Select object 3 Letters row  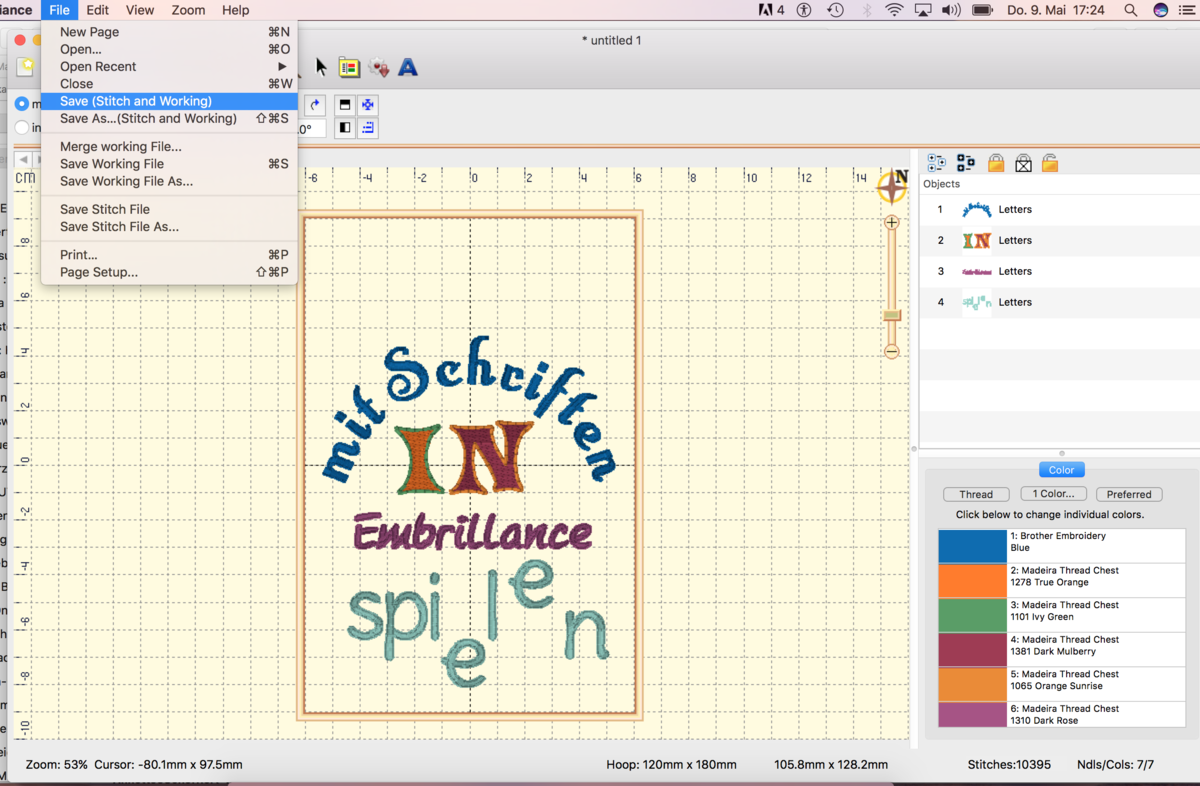pos(1060,272)
